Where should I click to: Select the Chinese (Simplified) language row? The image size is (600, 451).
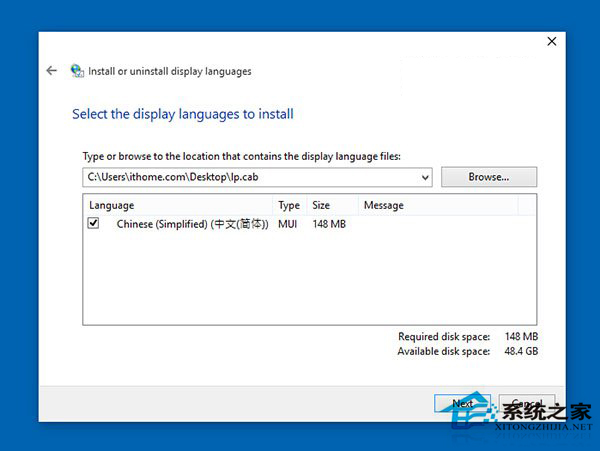click(192, 224)
